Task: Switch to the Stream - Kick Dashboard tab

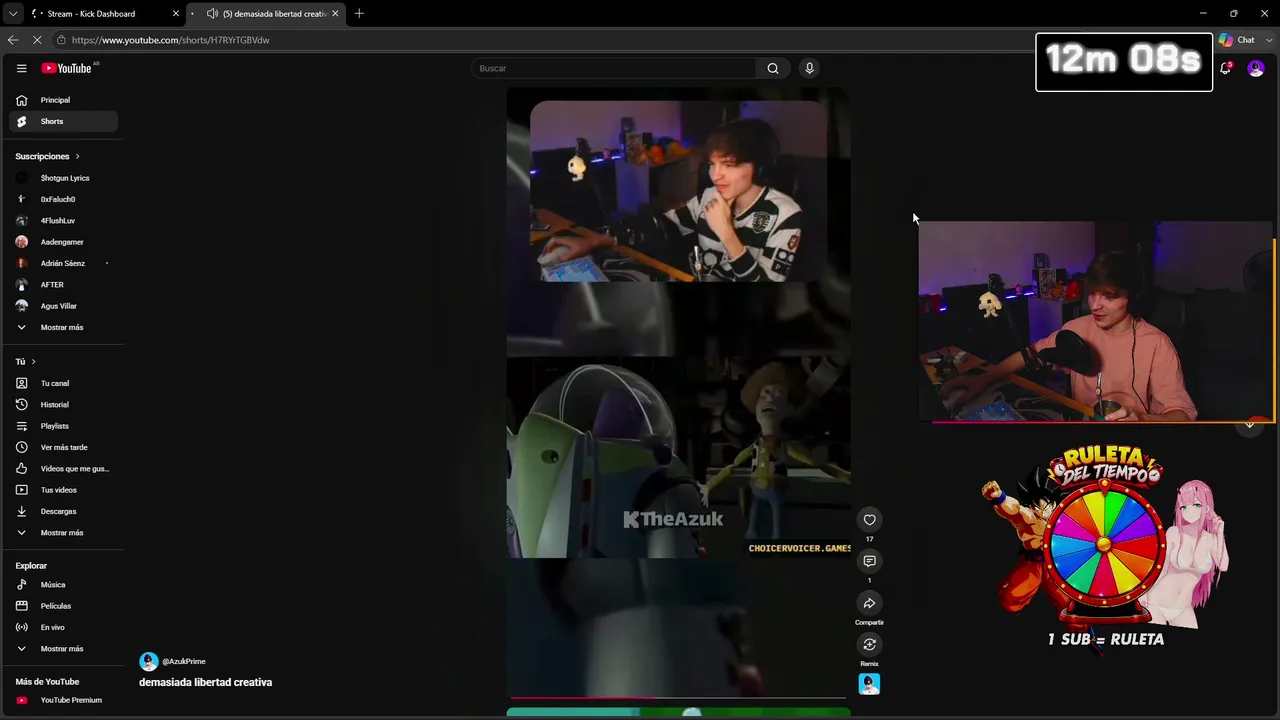Action: pos(104,13)
